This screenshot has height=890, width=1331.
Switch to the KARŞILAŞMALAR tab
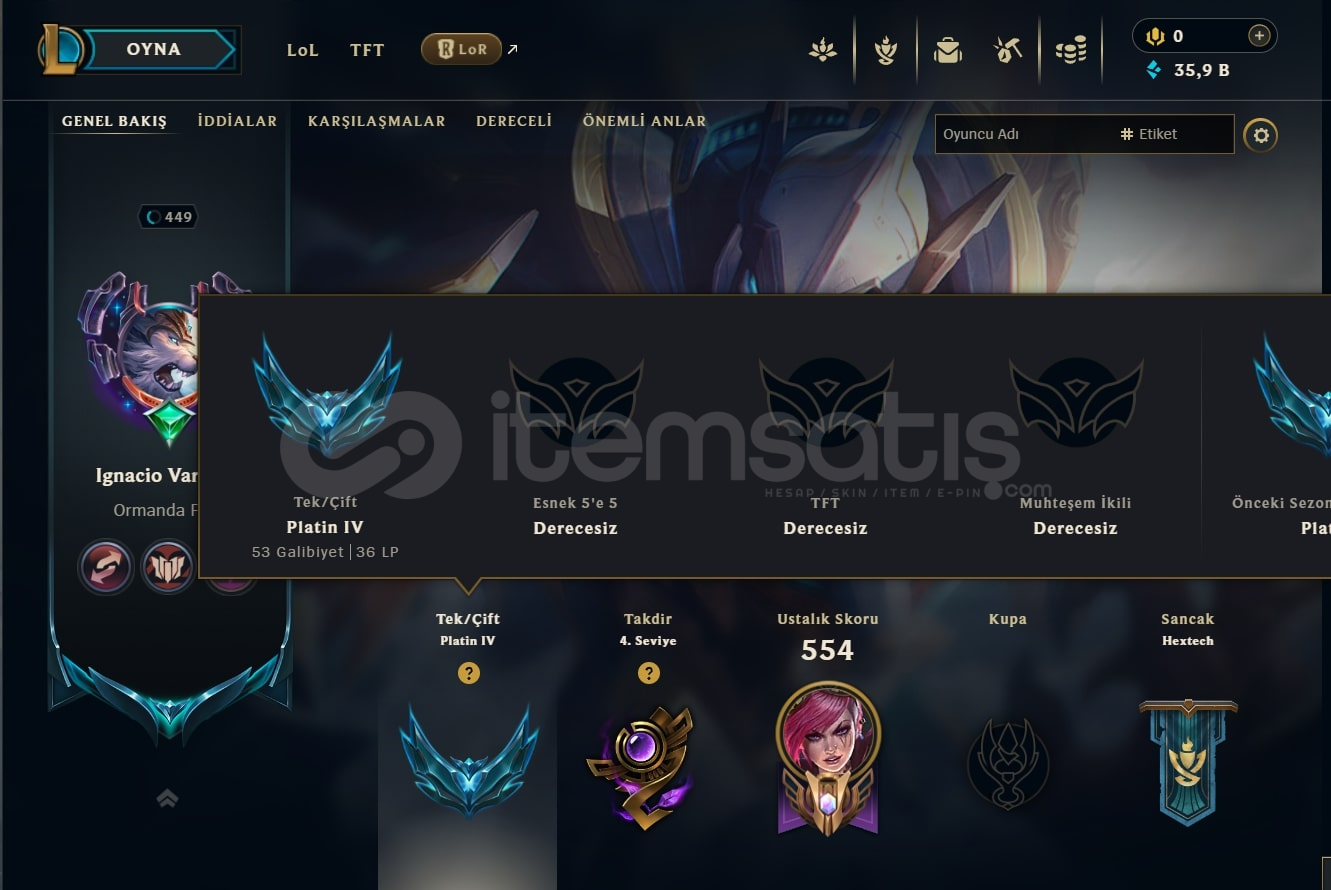[x=377, y=121]
